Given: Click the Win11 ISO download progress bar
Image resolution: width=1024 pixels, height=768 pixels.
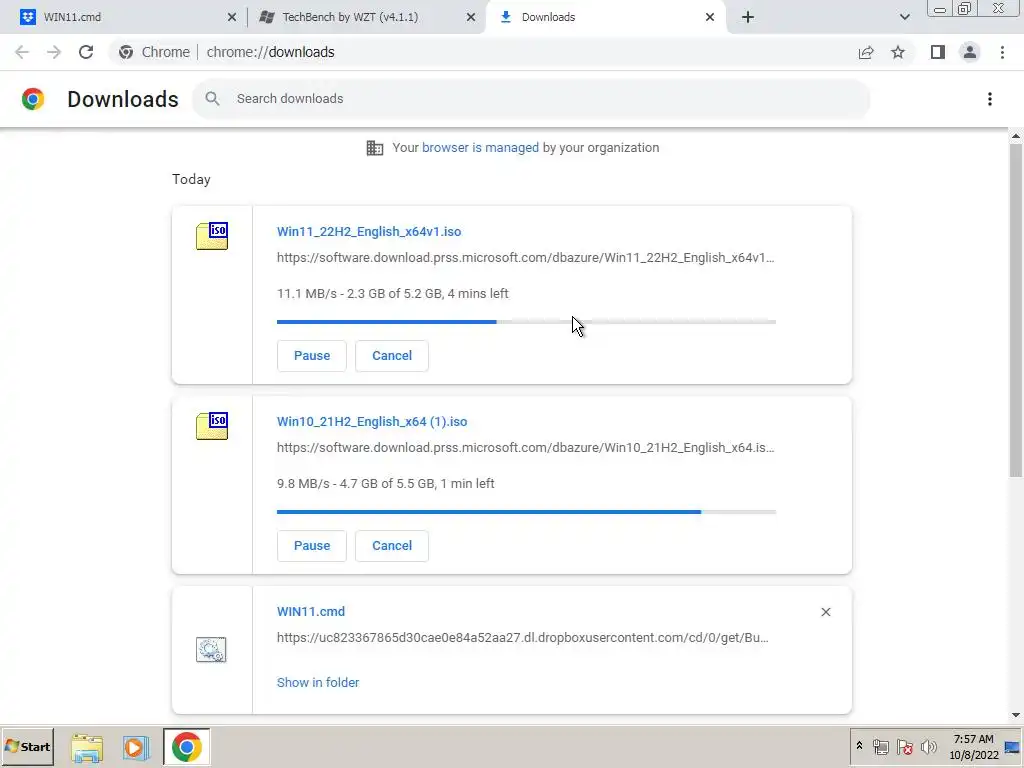Looking at the screenshot, I should tap(526, 322).
